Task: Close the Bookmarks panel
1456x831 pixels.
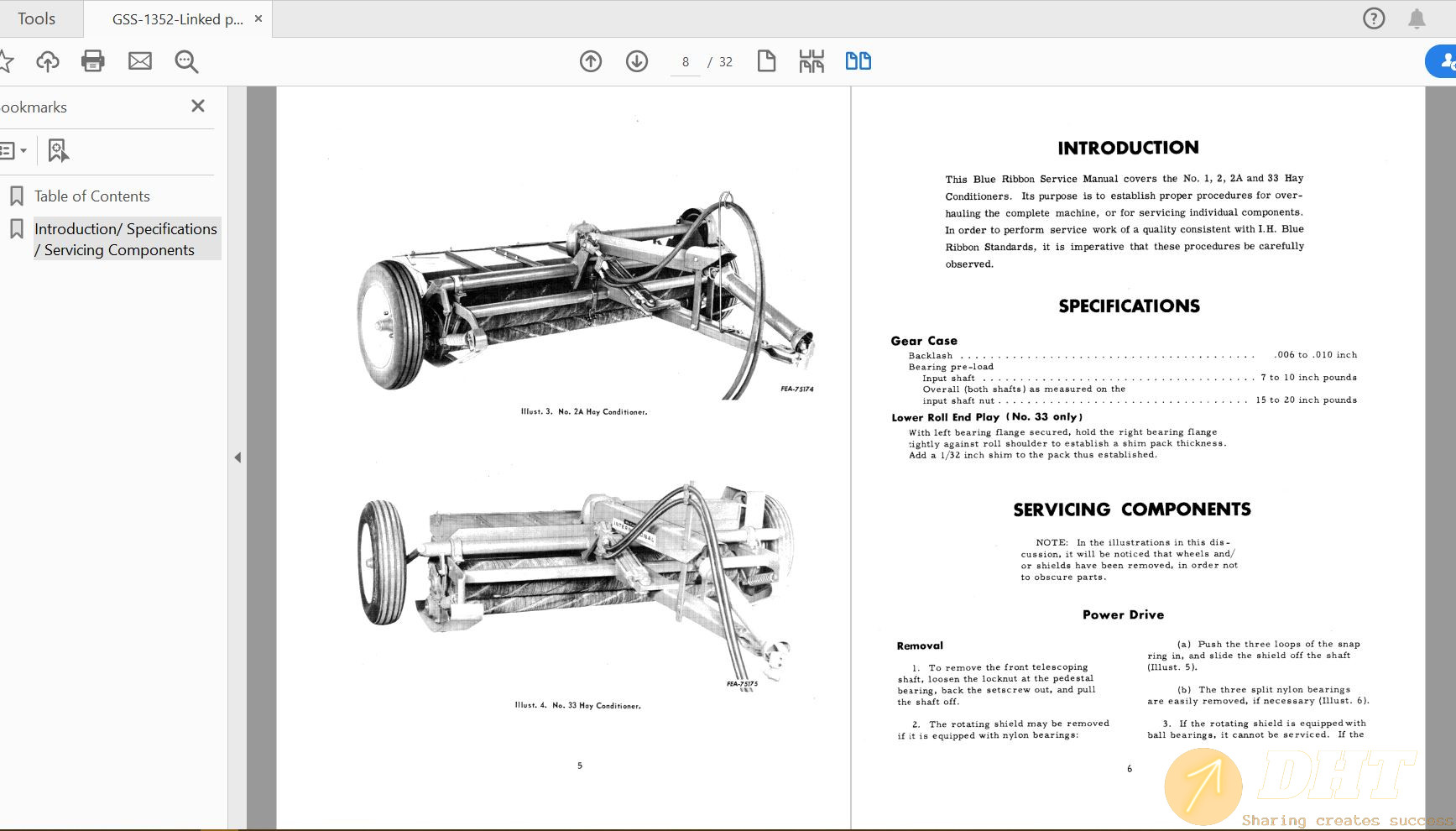Action: click(198, 106)
